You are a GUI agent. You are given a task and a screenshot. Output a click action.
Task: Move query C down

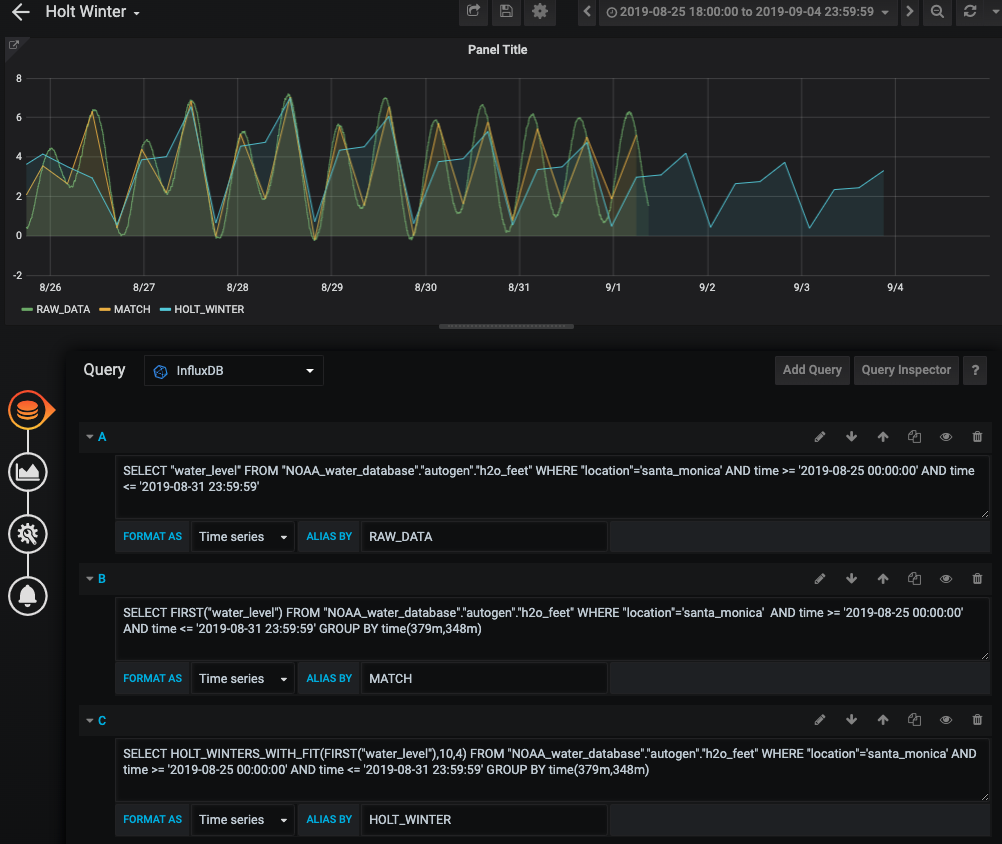[x=851, y=720]
